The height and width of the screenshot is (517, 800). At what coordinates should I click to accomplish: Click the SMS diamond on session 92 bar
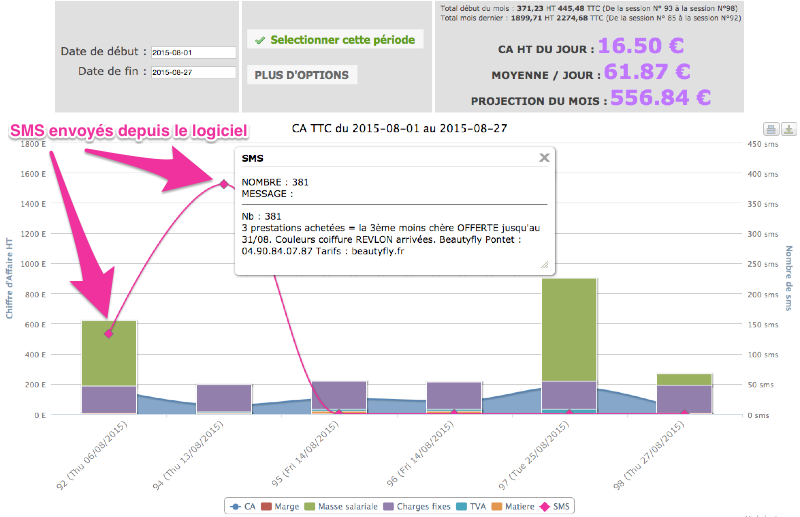(109, 333)
